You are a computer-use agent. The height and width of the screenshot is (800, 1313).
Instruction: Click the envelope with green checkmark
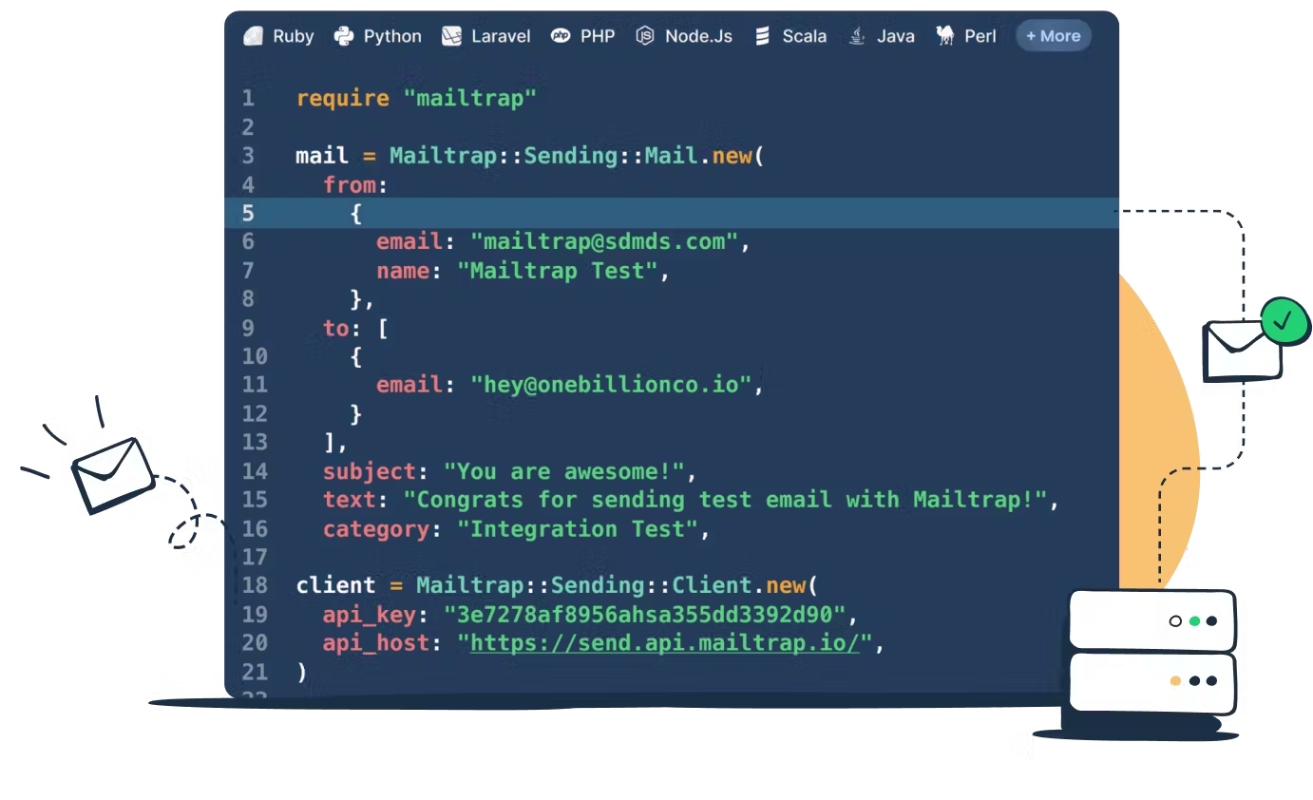click(1255, 340)
